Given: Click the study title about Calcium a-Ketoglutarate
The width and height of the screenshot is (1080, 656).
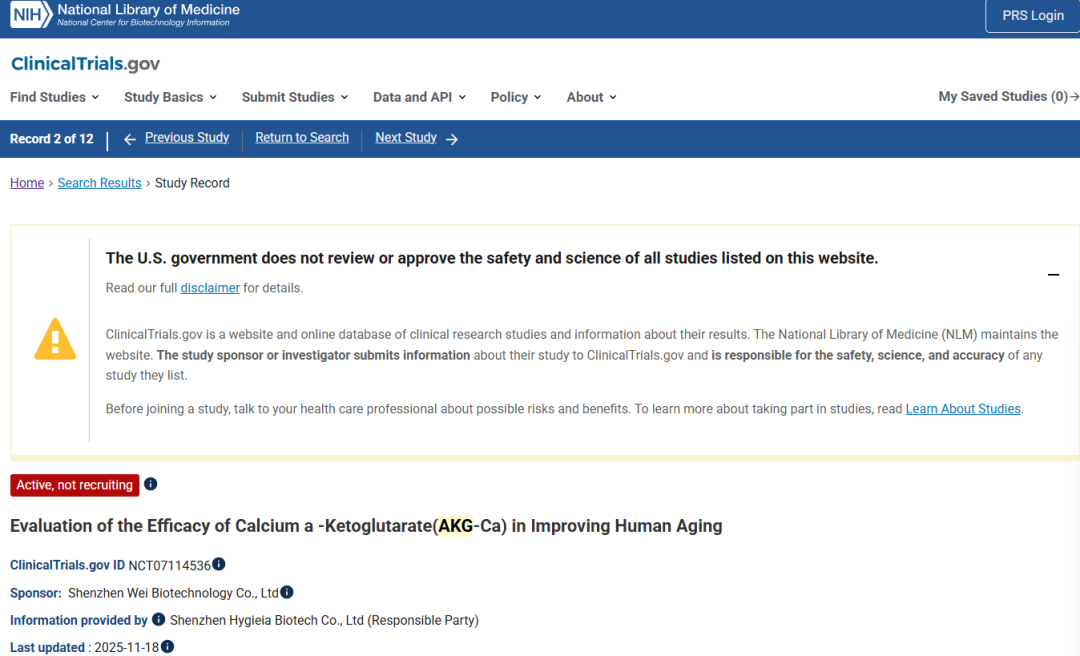Looking at the screenshot, I should [366, 526].
